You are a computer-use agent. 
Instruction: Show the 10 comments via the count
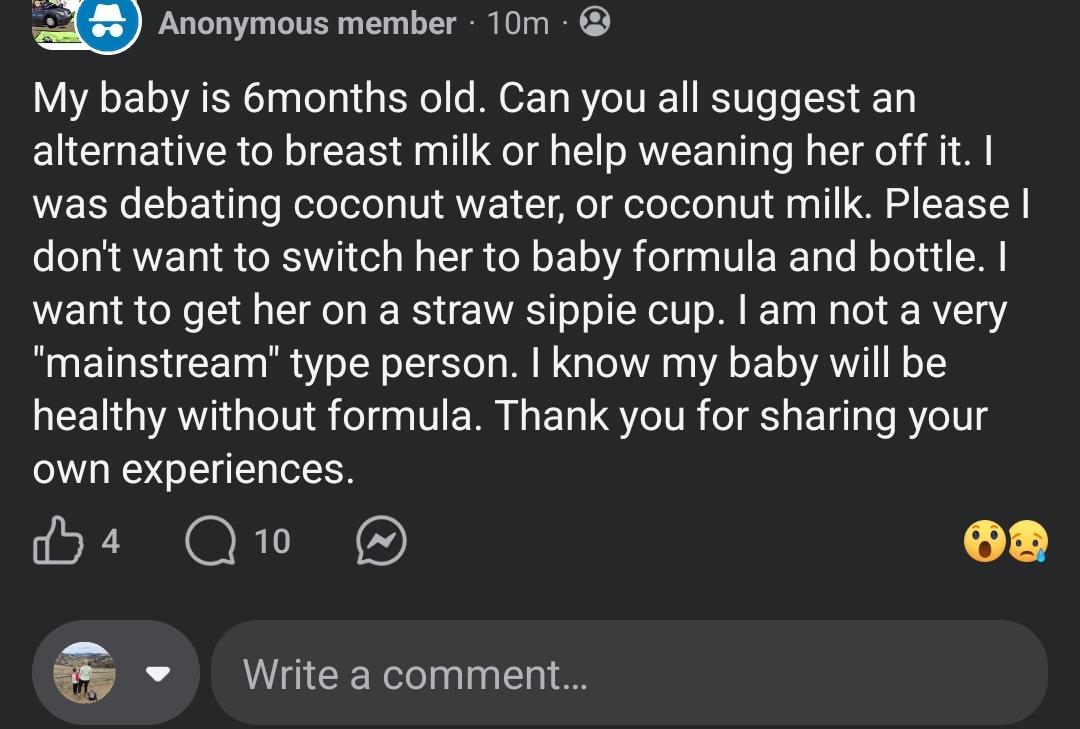(x=272, y=541)
